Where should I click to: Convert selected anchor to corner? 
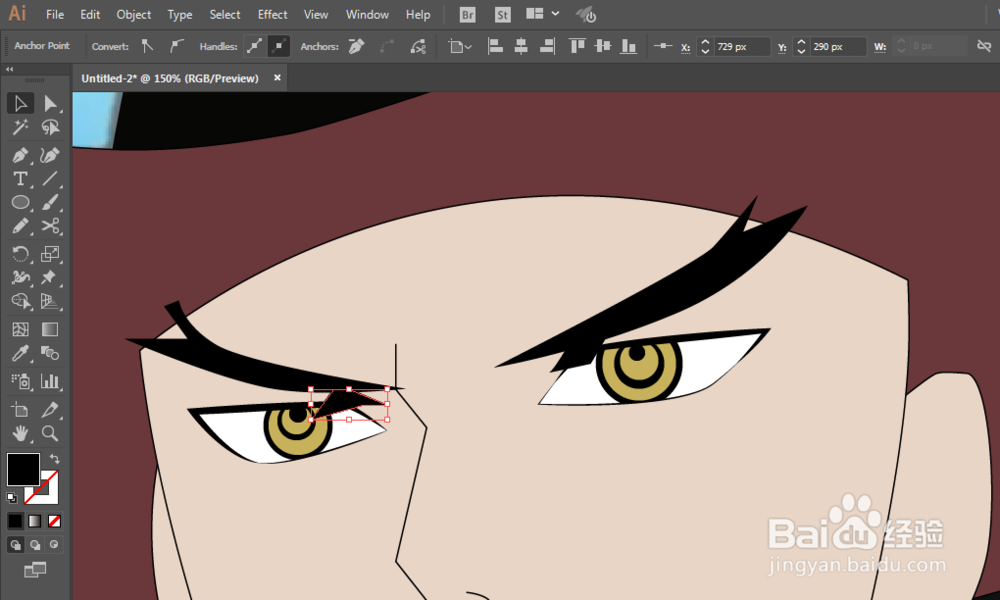coord(148,46)
